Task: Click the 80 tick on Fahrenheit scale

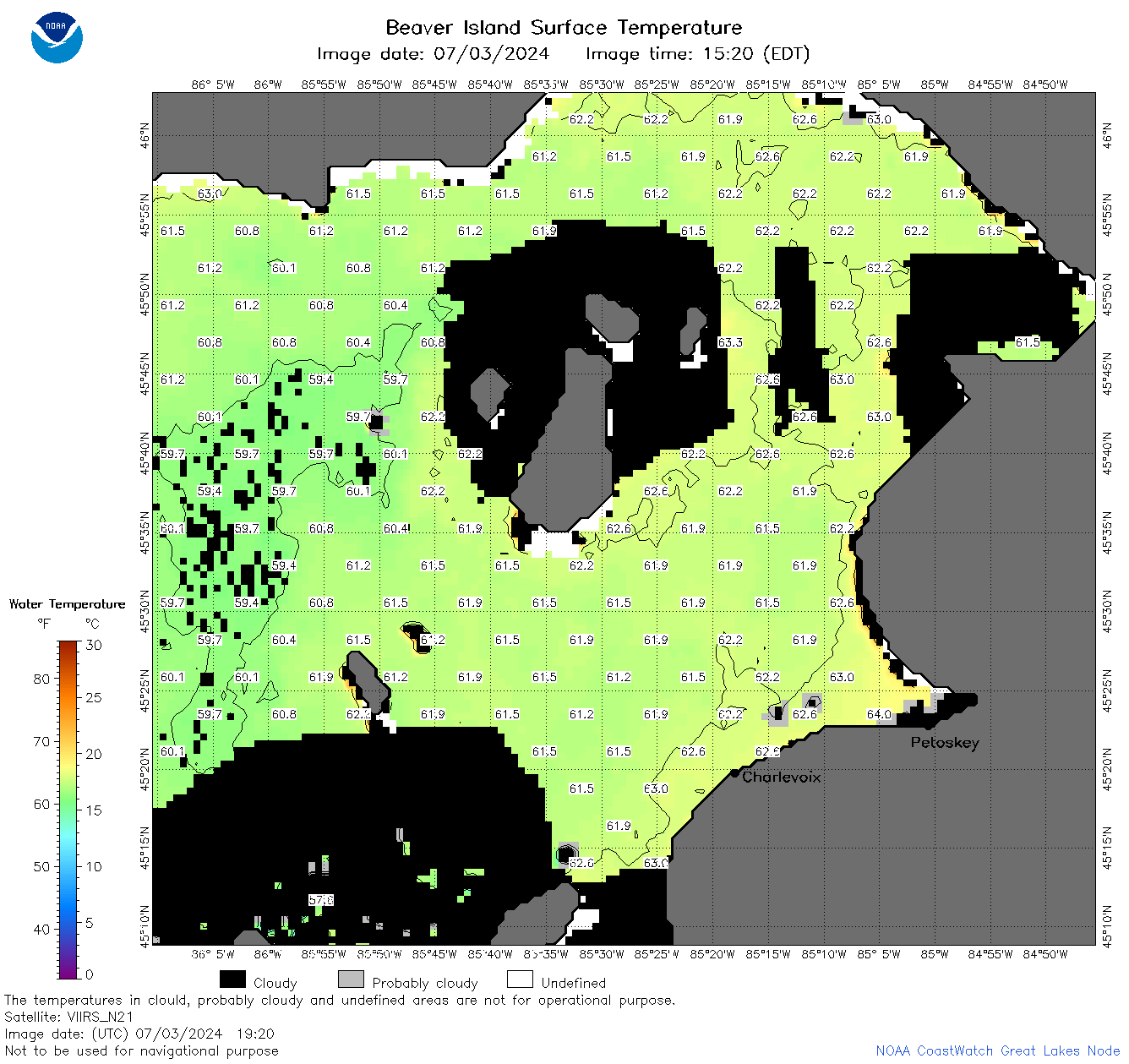Action: 41,679
